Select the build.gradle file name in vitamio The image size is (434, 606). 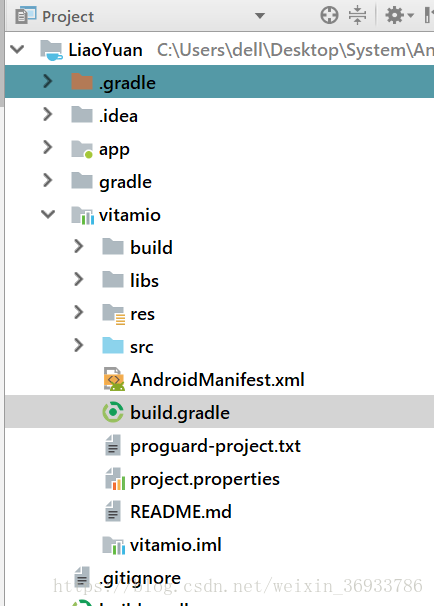click(x=180, y=413)
